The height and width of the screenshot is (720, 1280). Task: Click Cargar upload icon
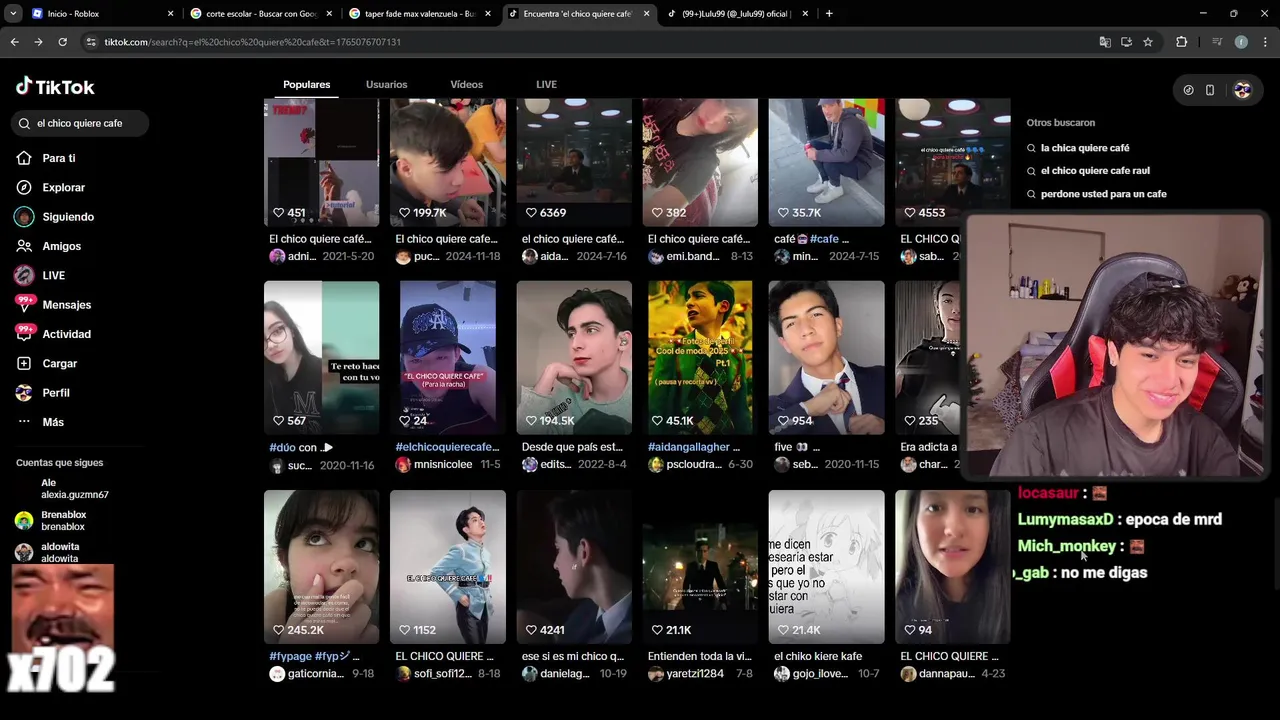click(24, 363)
